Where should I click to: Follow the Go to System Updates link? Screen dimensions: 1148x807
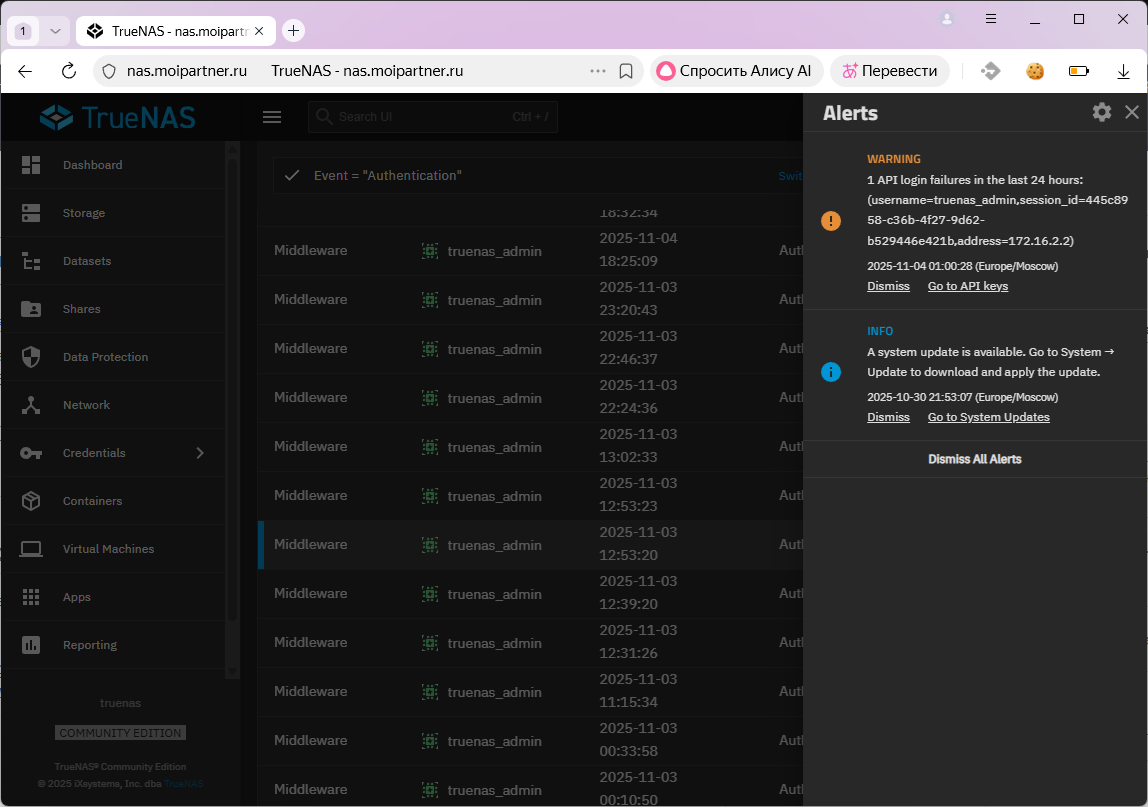988,417
